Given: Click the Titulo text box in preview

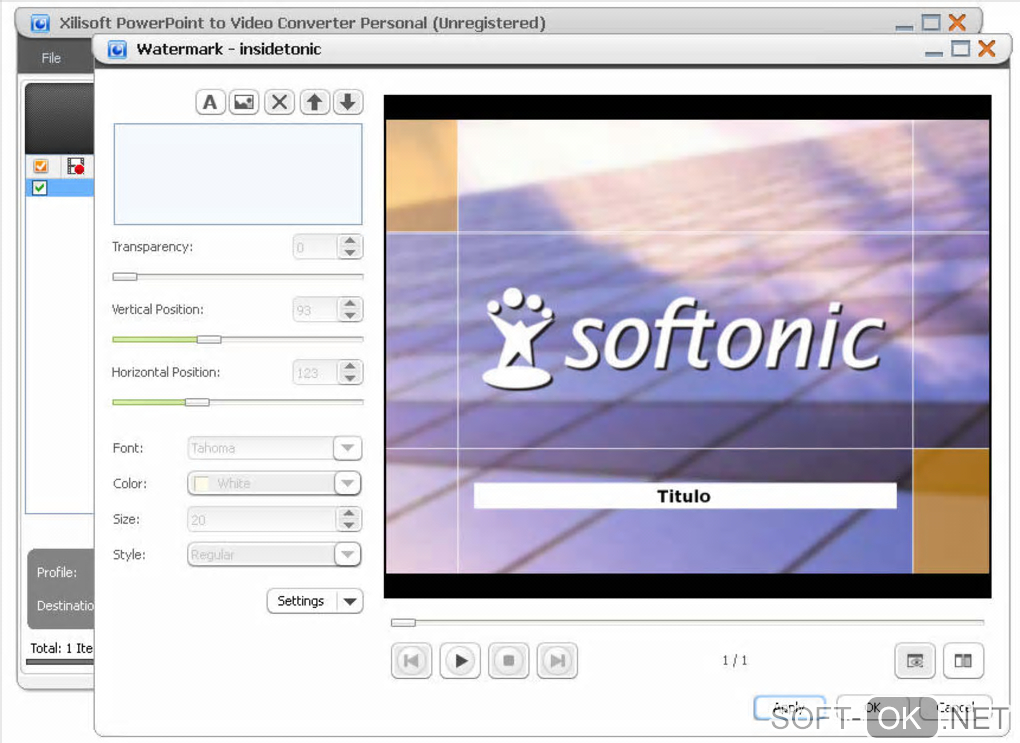Looking at the screenshot, I should point(684,496).
